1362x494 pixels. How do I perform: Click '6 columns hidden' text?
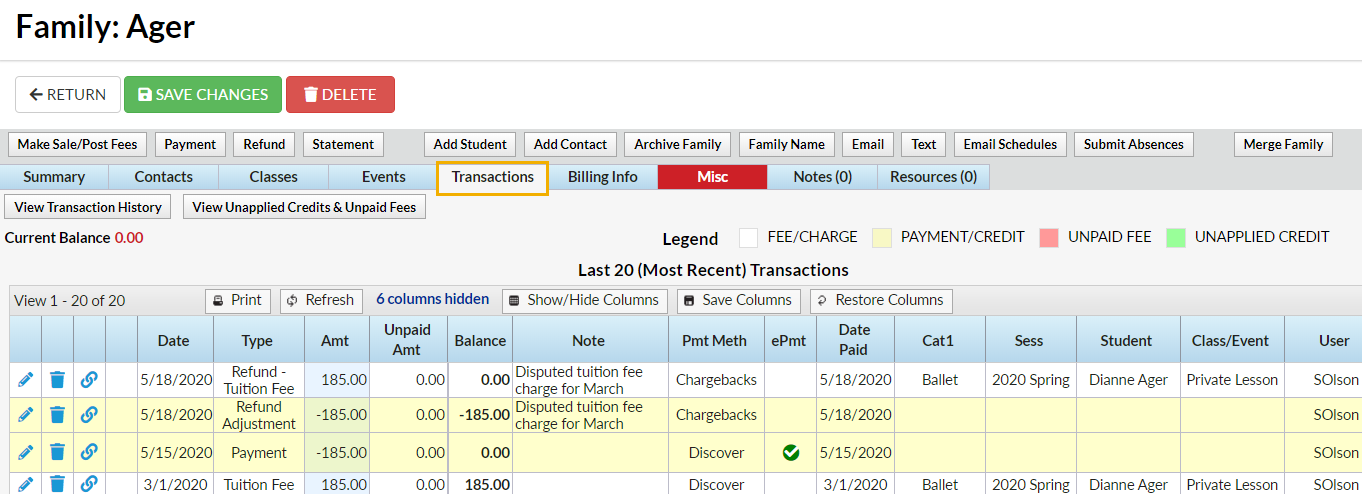click(x=432, y=299)
